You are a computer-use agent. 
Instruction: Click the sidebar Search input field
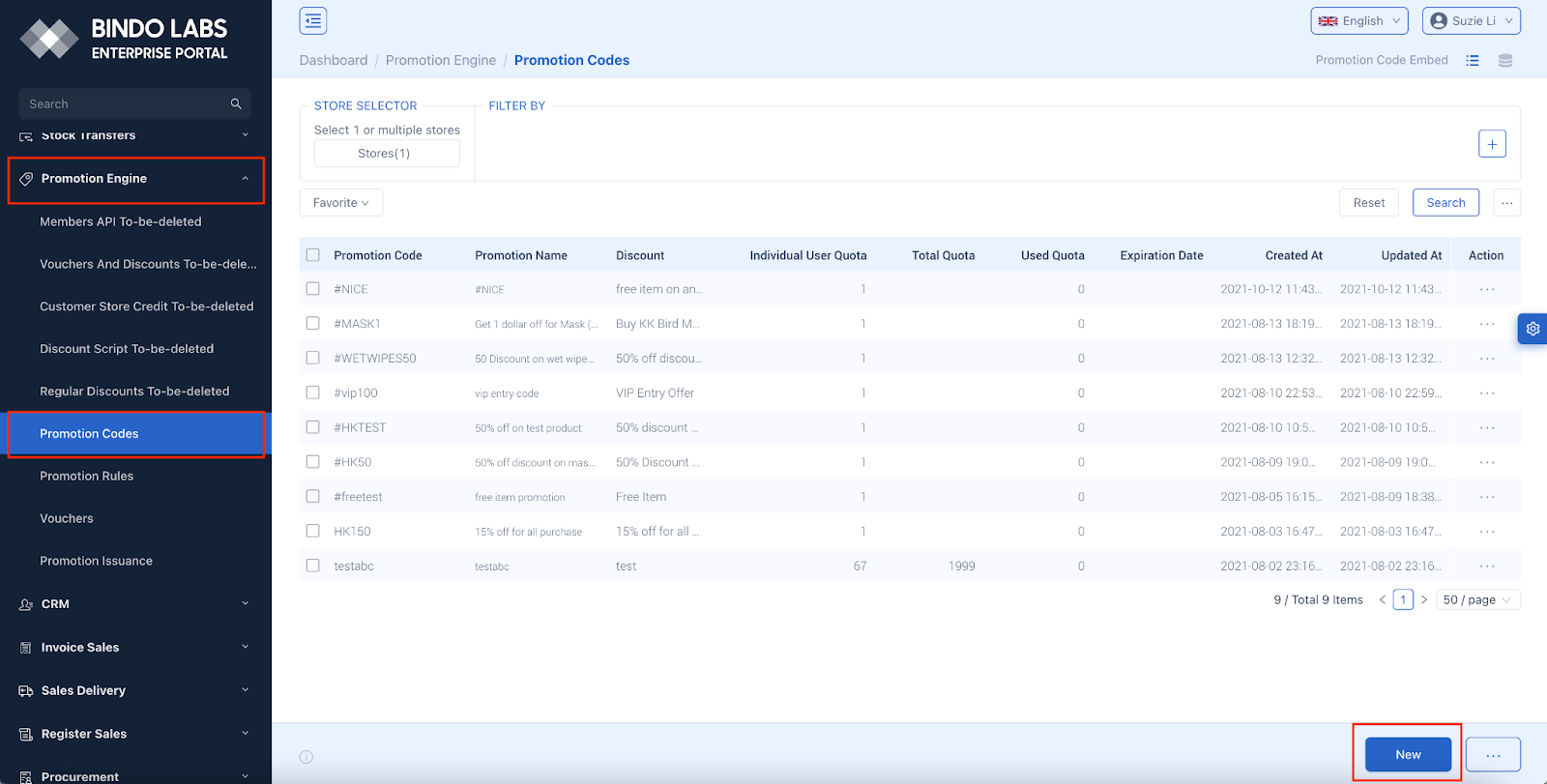click(x=134, y=103)
